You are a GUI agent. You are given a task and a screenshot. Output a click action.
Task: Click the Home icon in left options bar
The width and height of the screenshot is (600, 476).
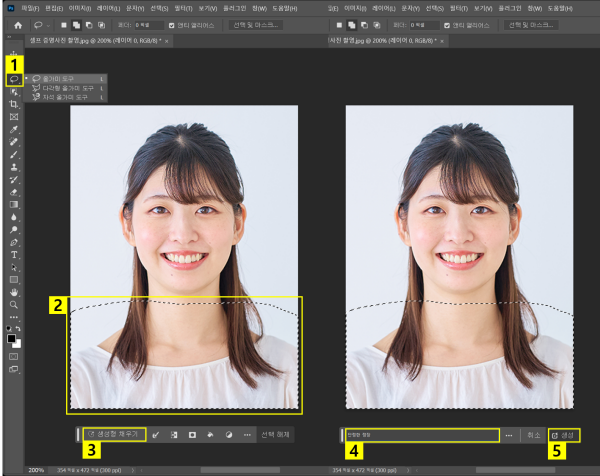(18, 24)
